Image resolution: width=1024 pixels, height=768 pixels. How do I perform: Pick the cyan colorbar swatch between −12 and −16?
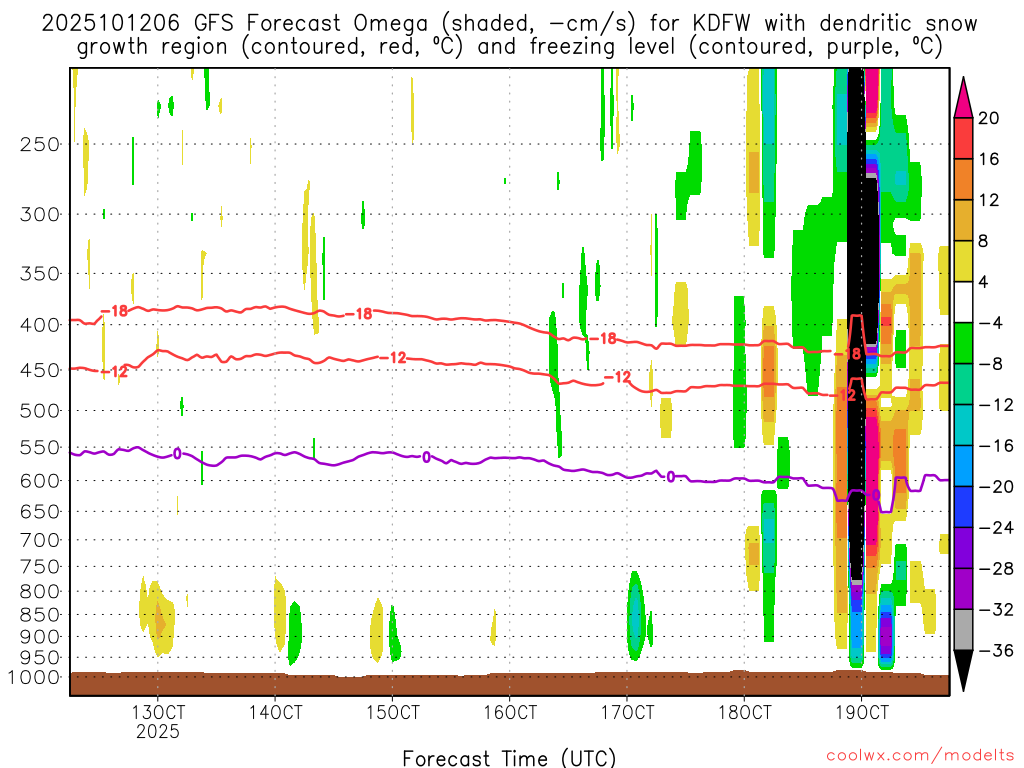click(963, 425)
